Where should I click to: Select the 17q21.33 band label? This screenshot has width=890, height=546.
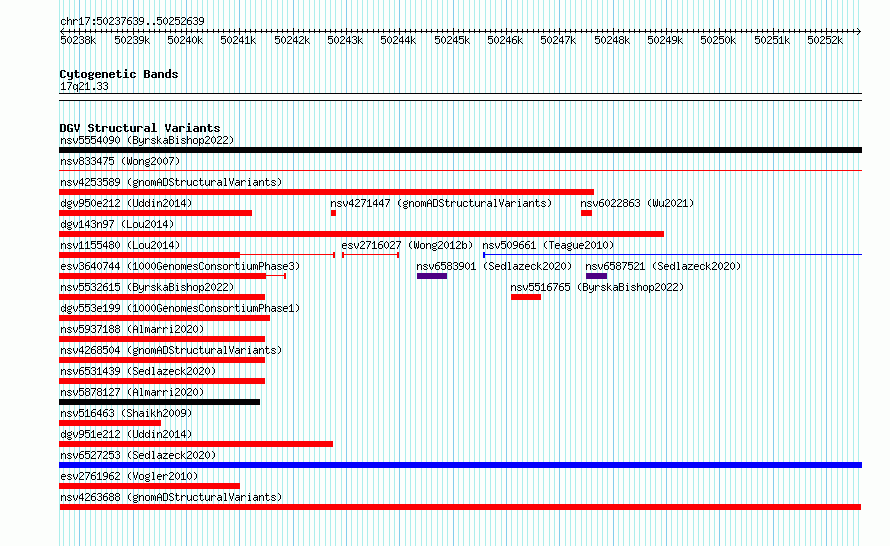point(84,87)
